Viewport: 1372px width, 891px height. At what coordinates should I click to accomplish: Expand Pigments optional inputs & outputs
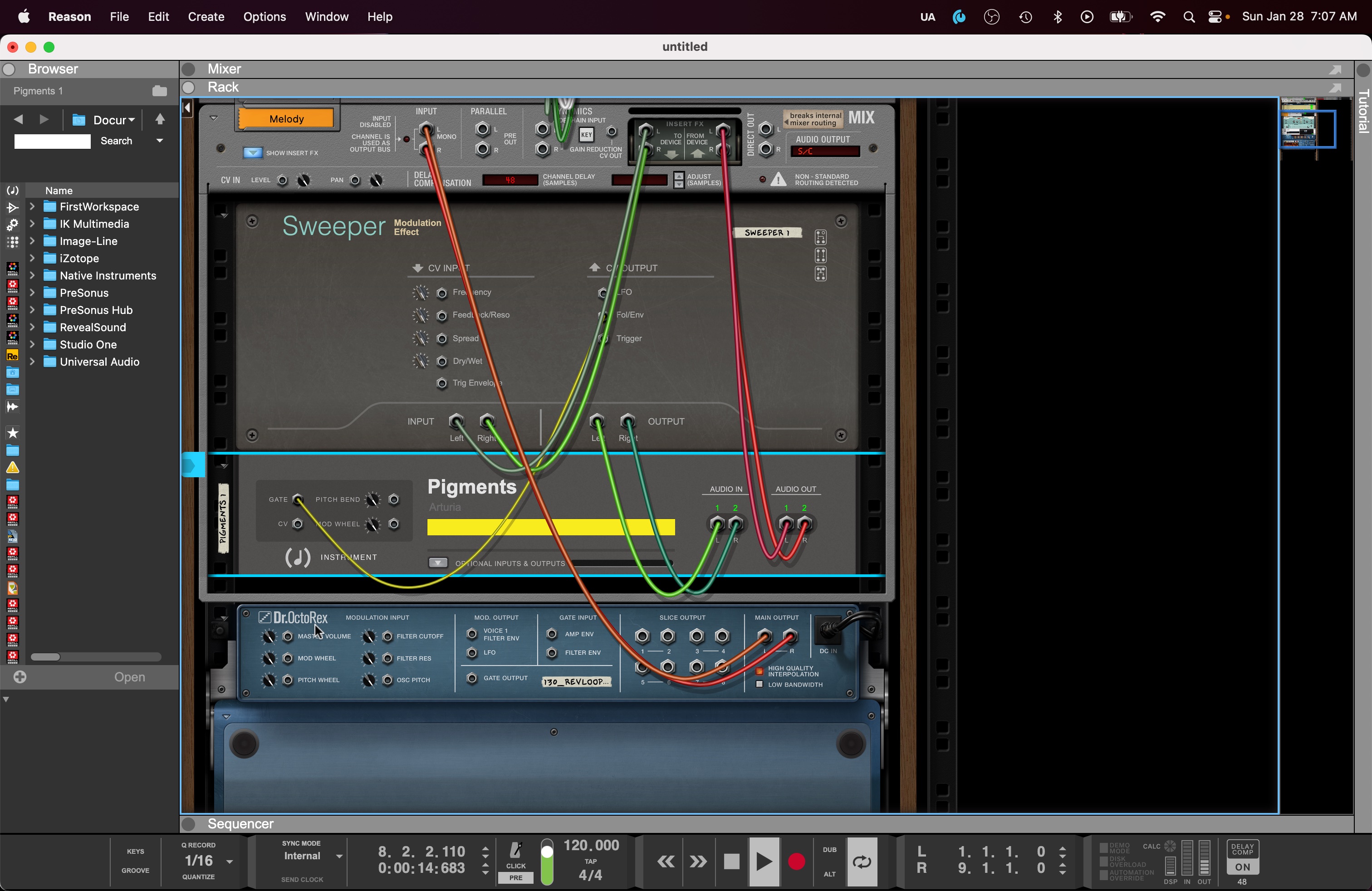pyautogui.click(x=438, y=563)
